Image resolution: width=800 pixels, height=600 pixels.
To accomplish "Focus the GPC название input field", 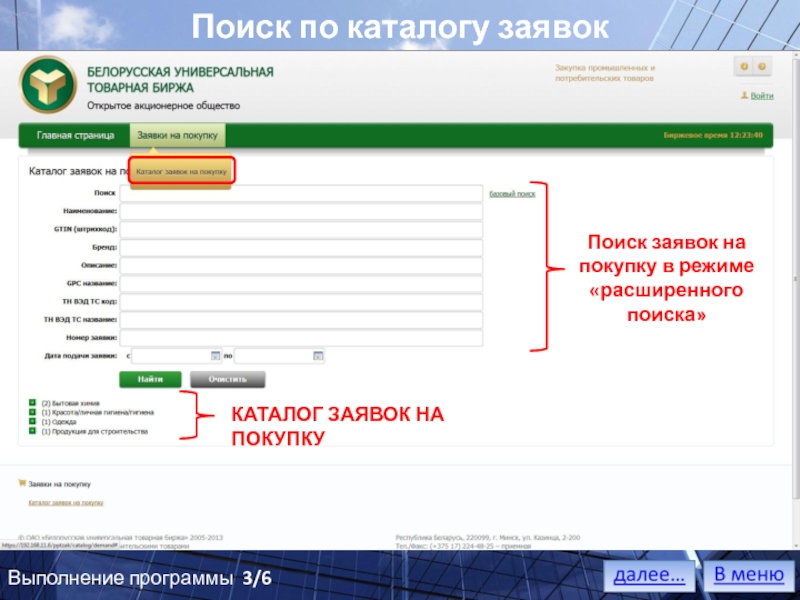I will [x=301, y=284].
